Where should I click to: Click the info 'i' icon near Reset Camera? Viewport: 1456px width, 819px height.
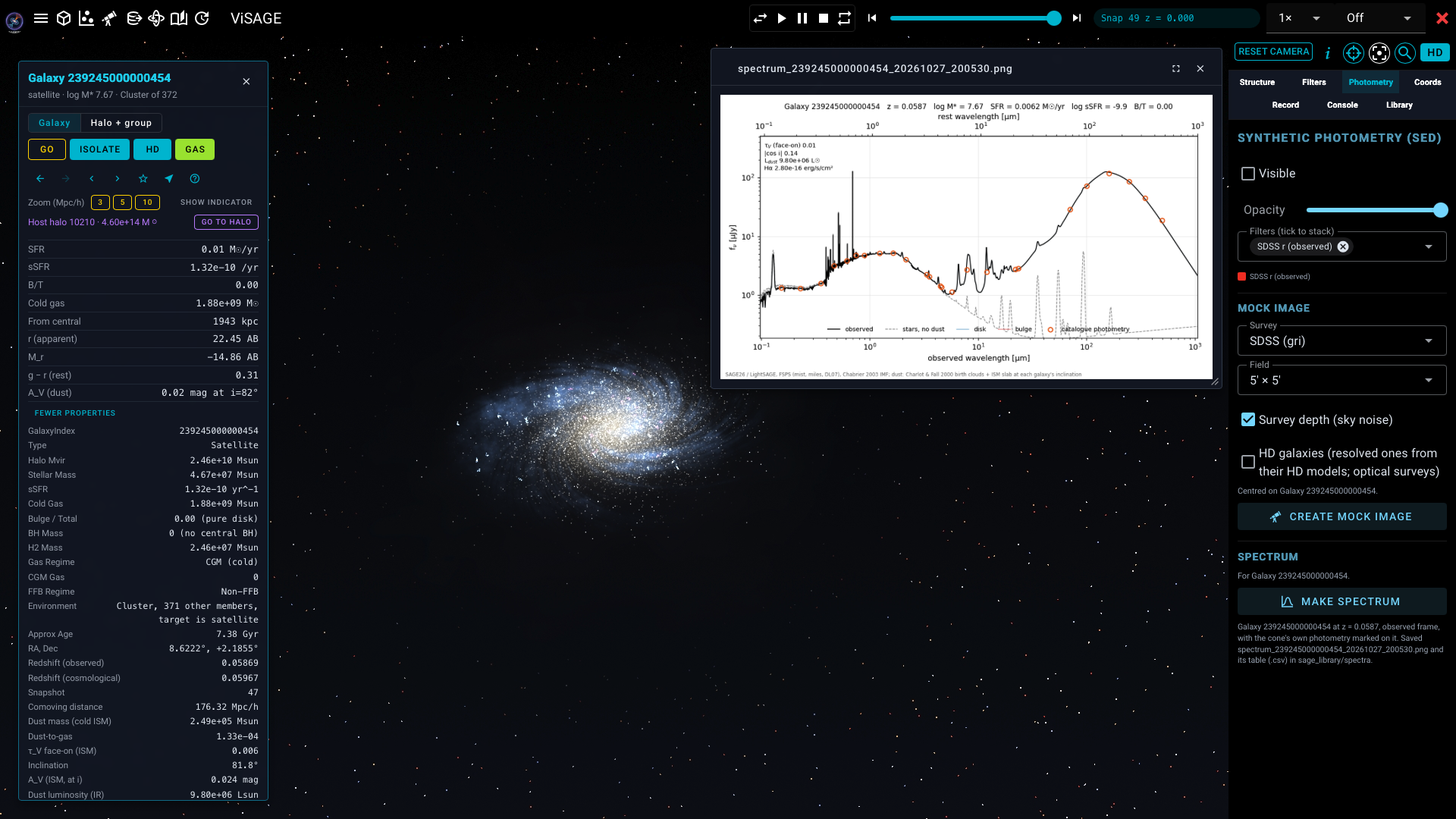pos(1328,52)
